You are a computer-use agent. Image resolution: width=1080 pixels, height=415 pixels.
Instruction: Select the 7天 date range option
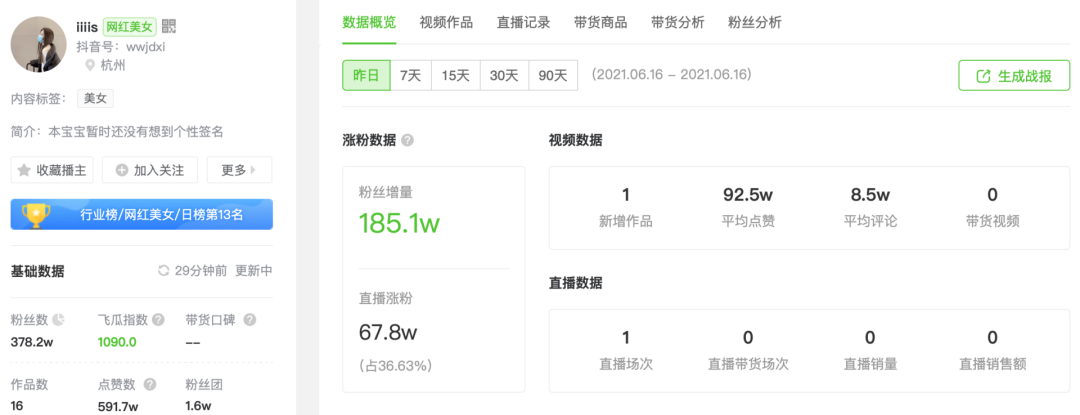[411, 75]
